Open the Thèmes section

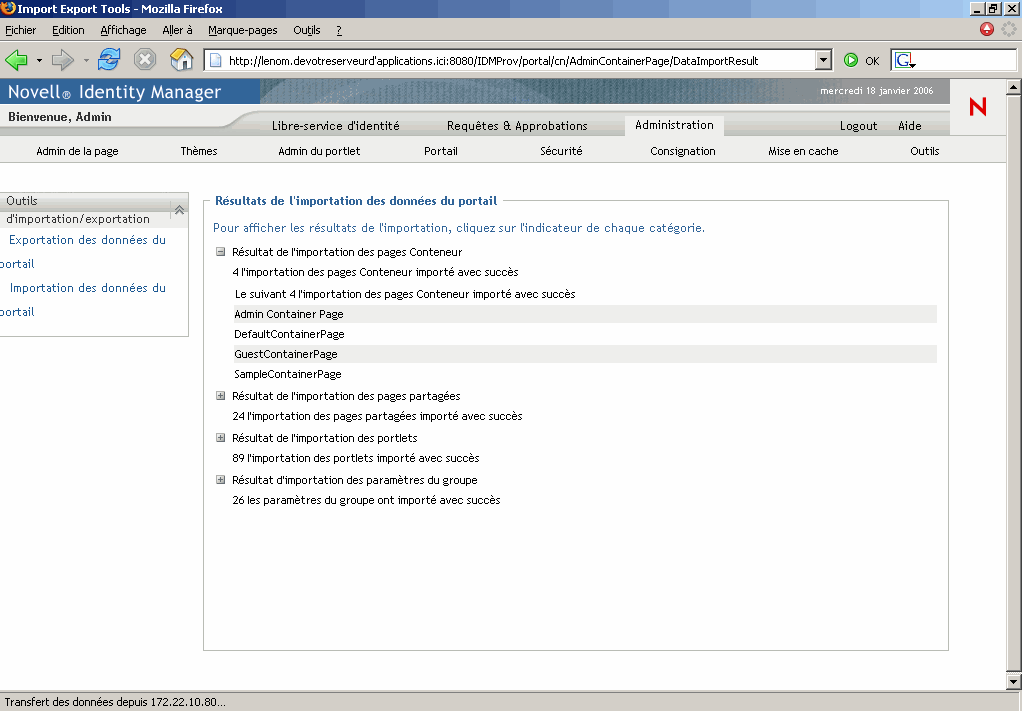[x=199, y=151]
